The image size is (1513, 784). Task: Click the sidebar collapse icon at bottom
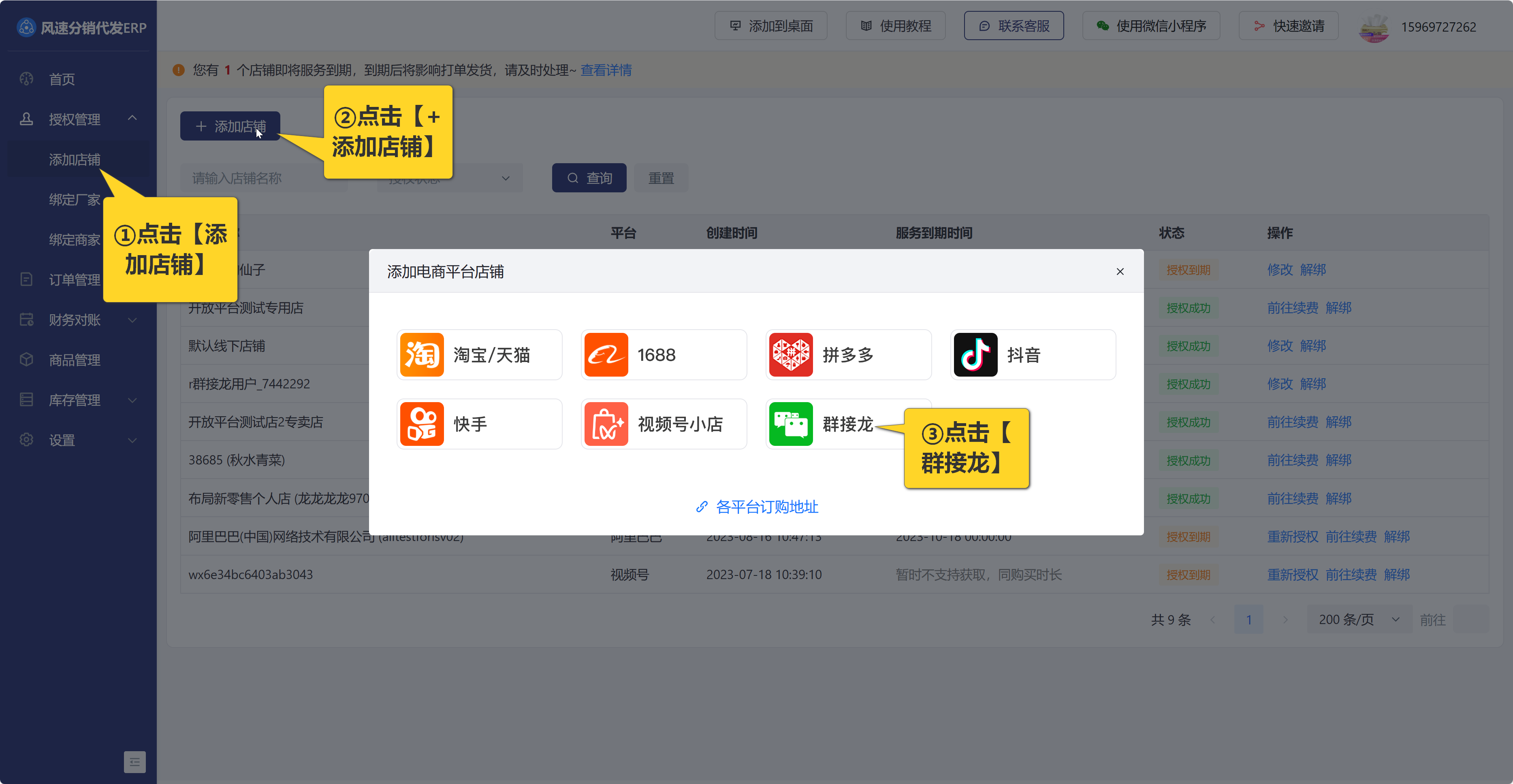134,762
